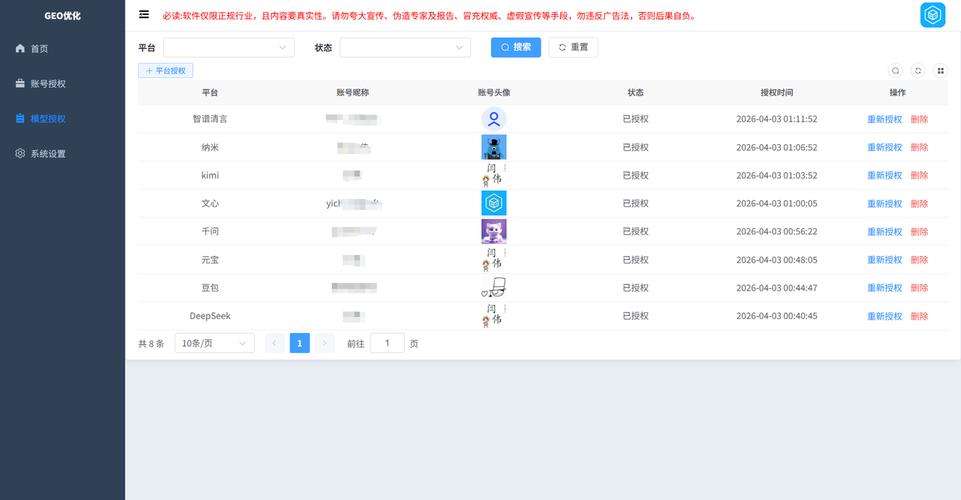The image size is (961, 500).
Task: Click 删除 for 文心 row
Action: point(919,203)
